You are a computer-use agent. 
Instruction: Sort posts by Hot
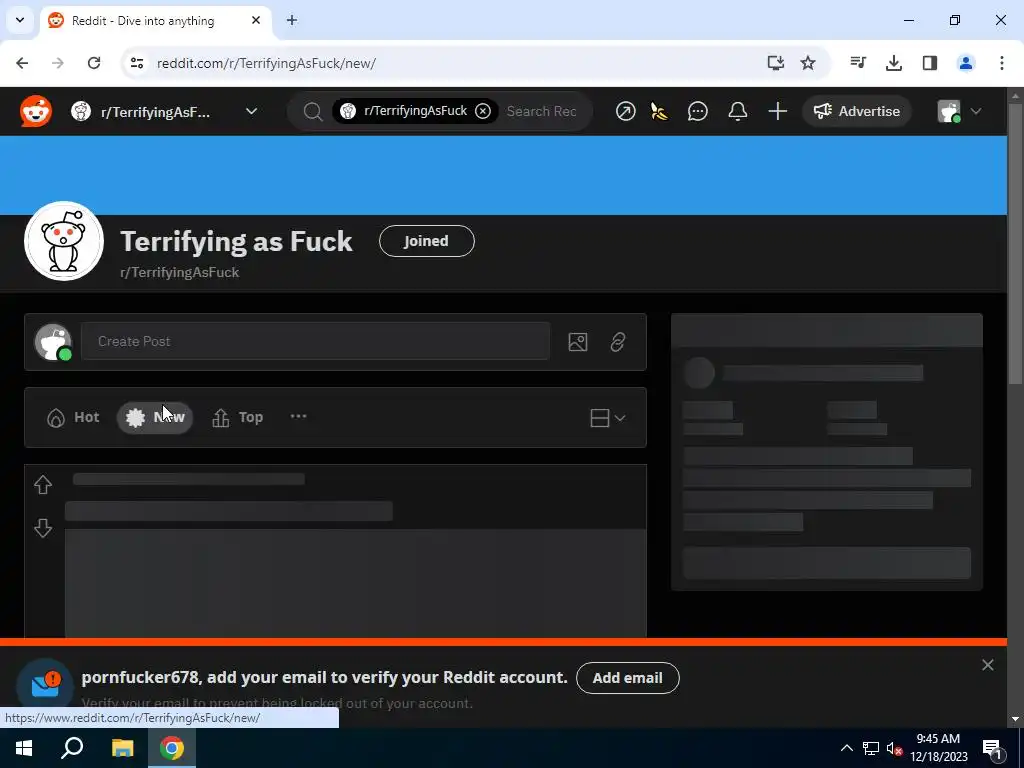pyautogui.click(x=73, y=417)
